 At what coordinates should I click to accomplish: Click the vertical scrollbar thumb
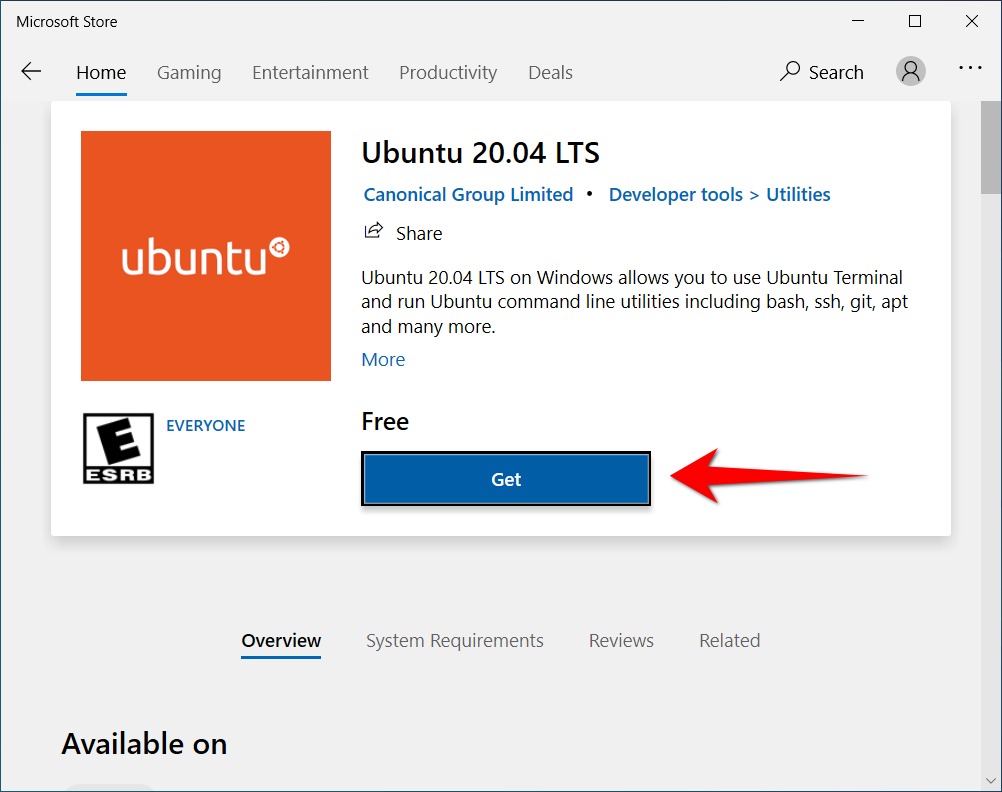tap(991, 147)
